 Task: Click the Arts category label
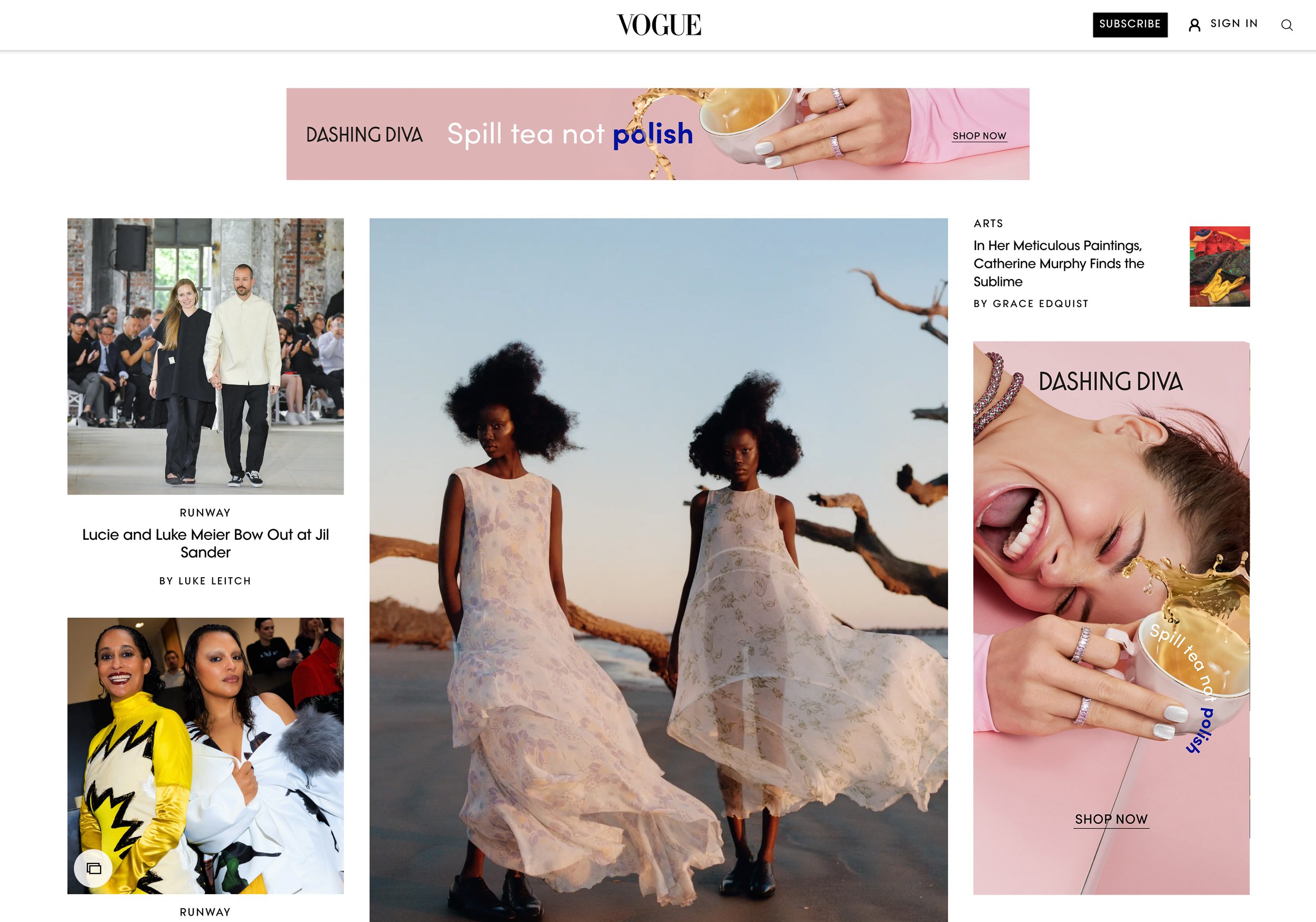click(988, 224)
